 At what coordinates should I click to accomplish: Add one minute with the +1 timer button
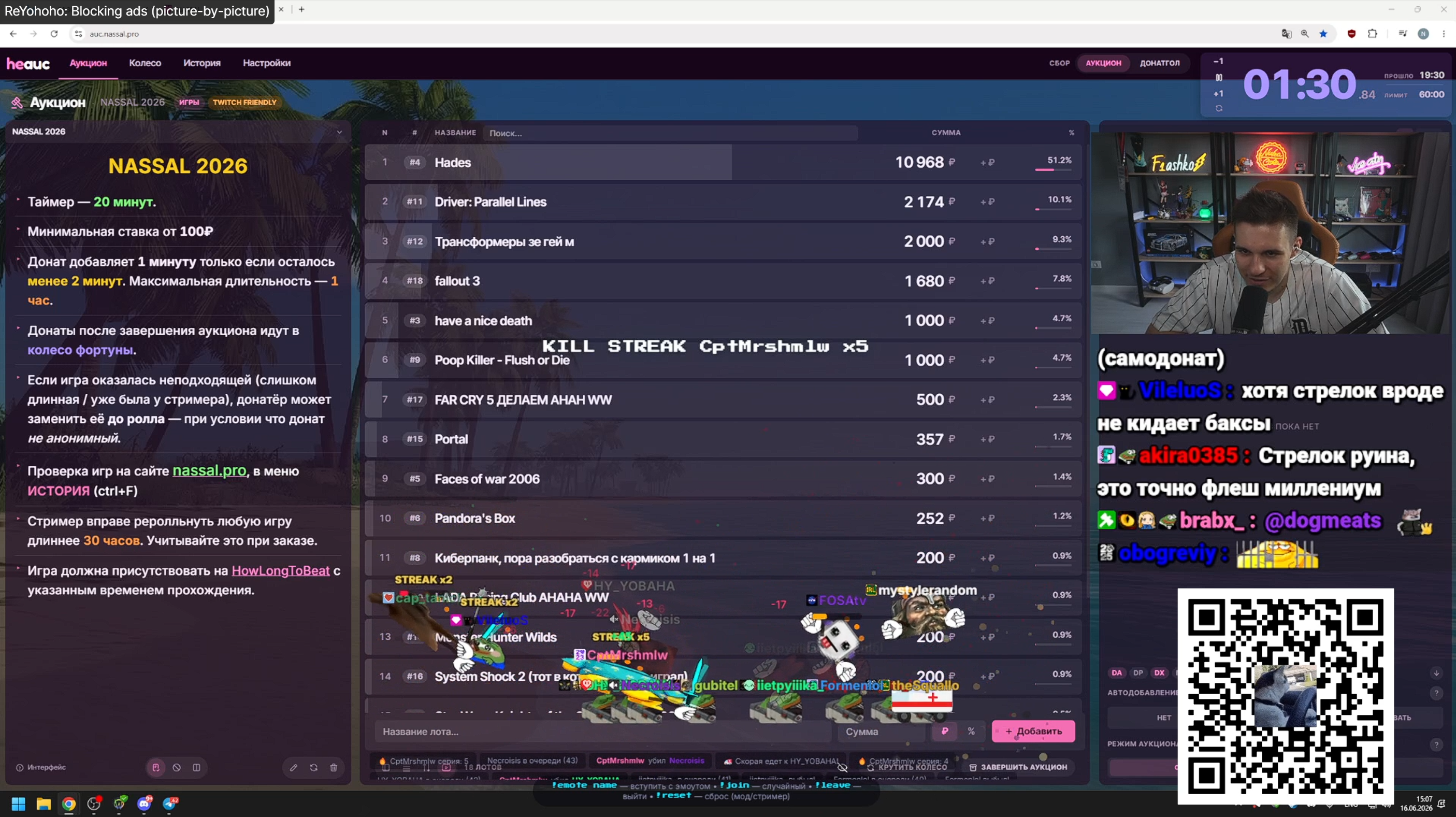coord(1219,94)
